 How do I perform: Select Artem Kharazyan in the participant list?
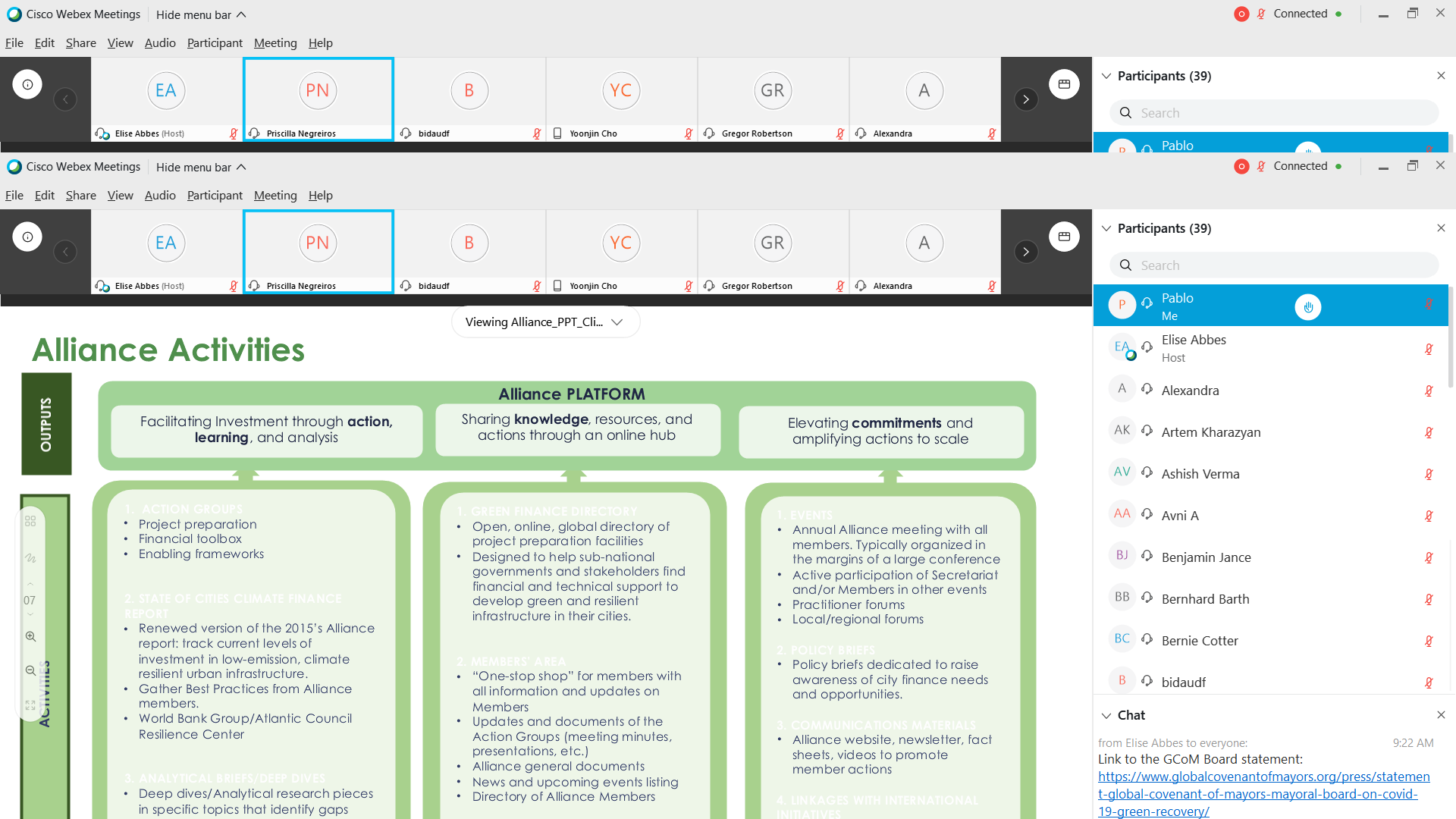pos(1210,432)
